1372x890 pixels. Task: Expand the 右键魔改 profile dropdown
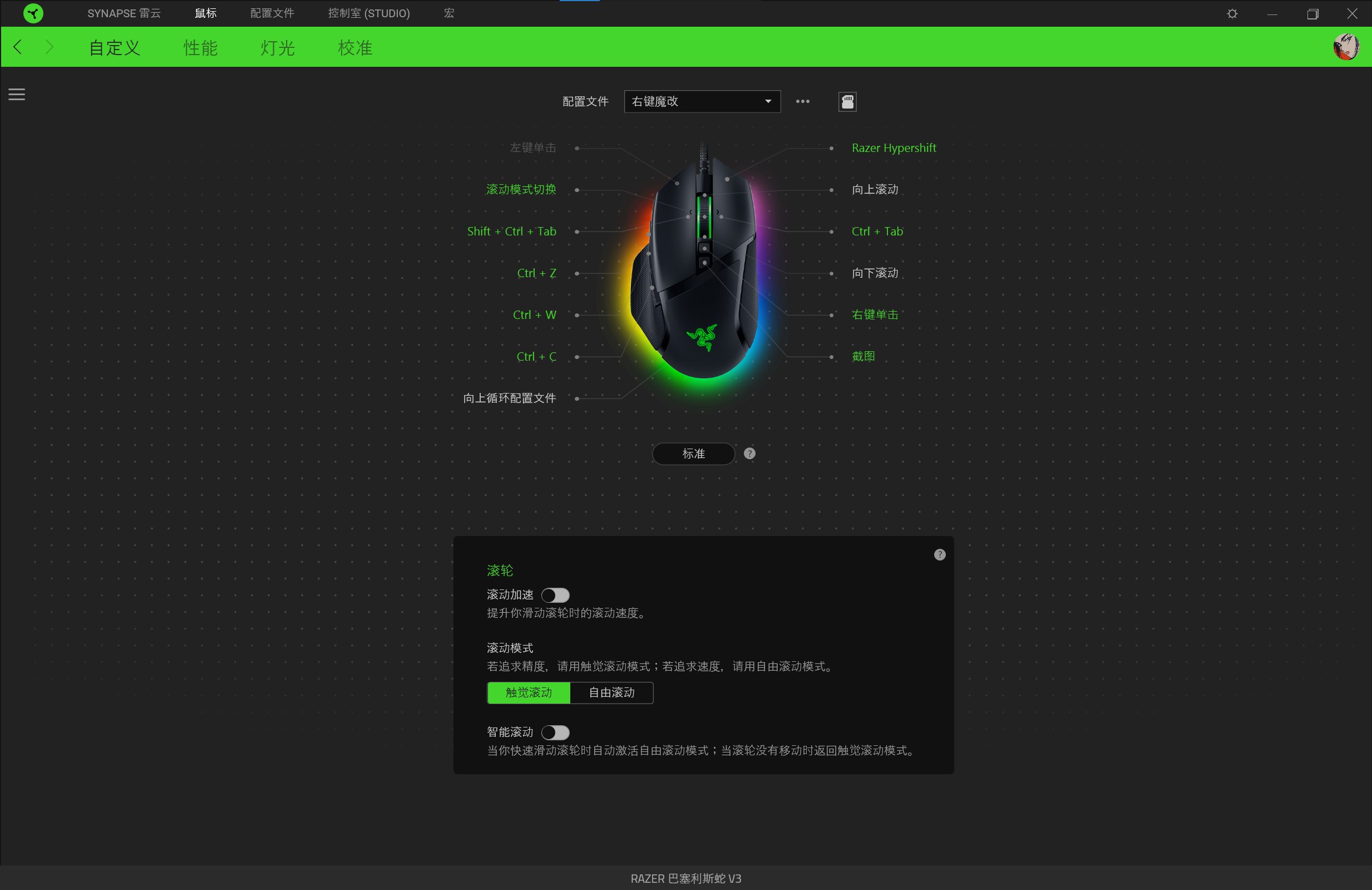click(702, 101)
